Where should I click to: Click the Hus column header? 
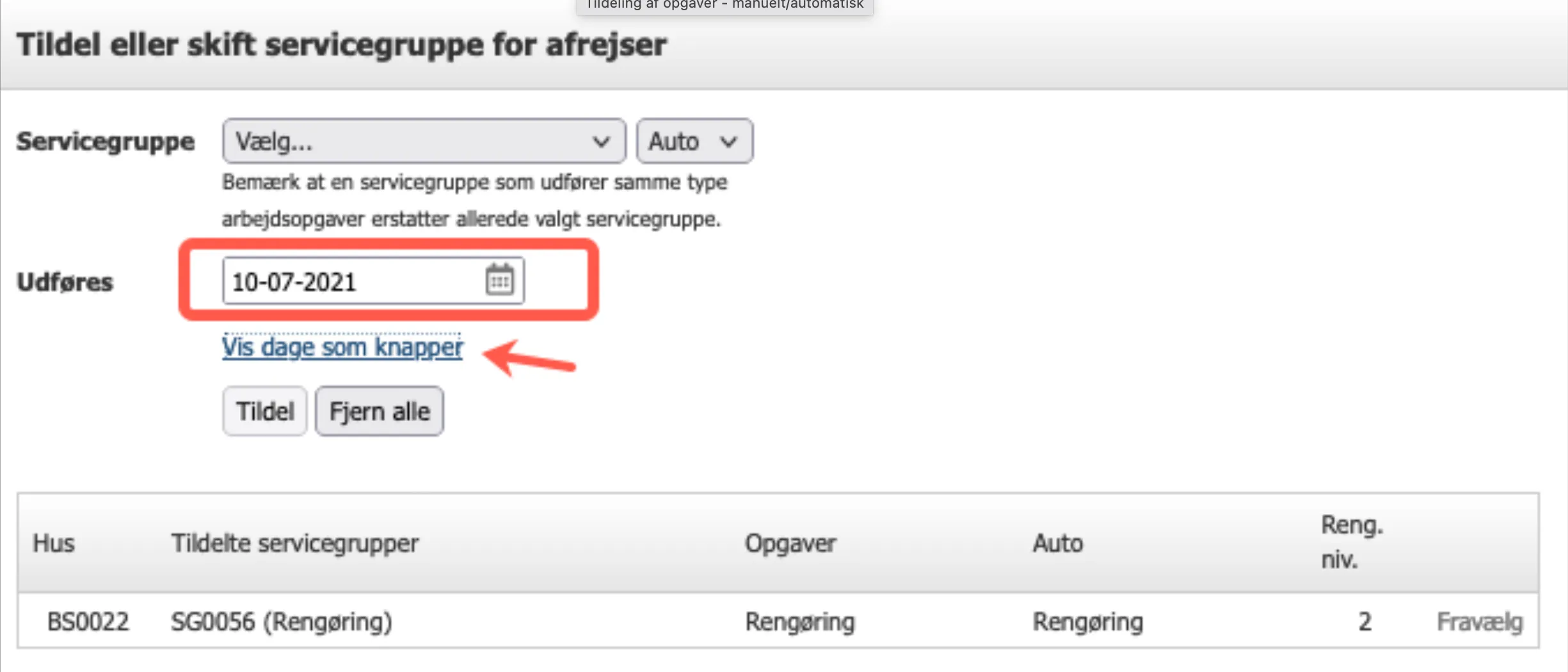point(54,543)
